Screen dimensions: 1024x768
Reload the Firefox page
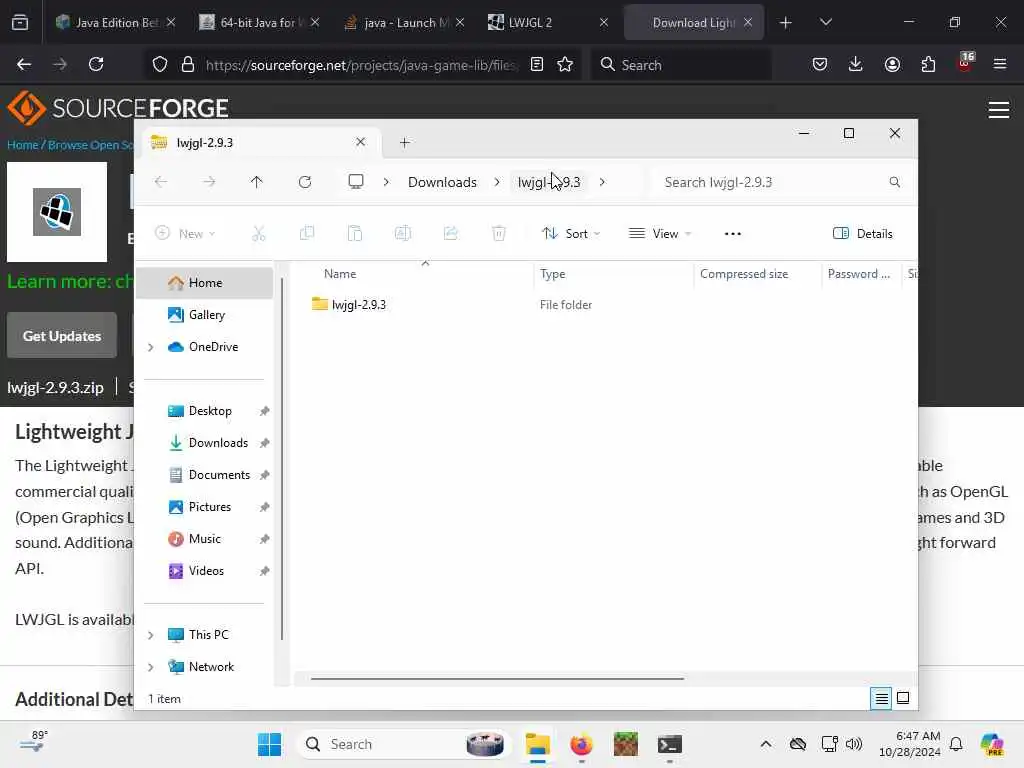click(x=96, y=64)
